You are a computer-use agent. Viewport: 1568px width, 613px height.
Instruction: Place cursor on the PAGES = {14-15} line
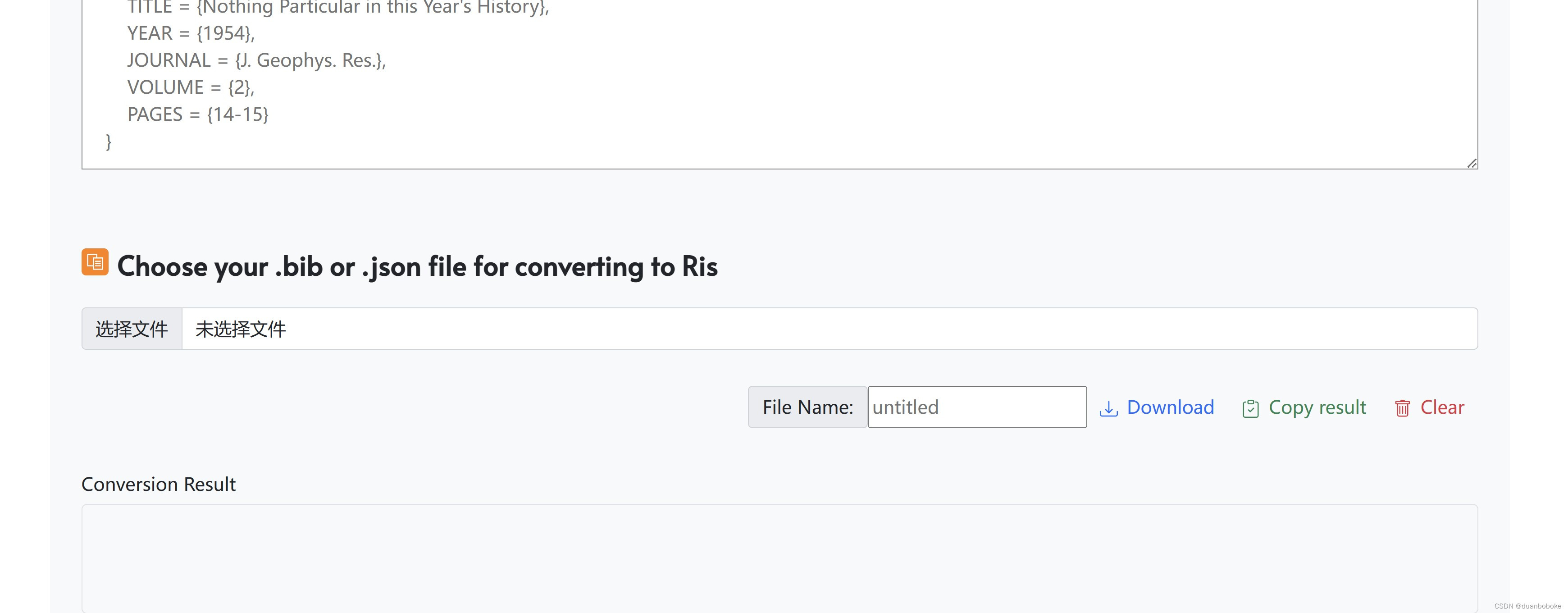tap(198, 114)
